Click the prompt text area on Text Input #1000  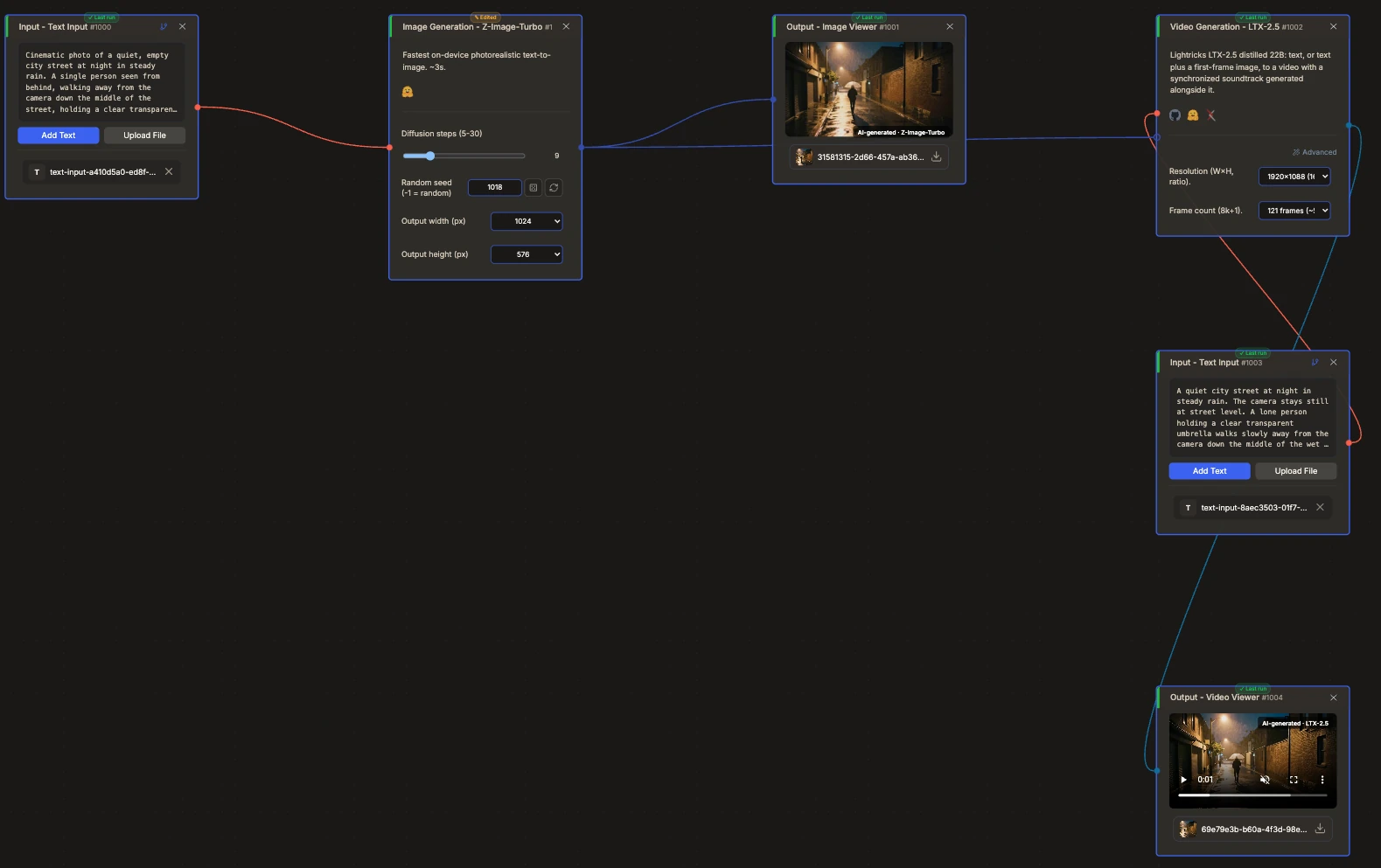[101, 82]
